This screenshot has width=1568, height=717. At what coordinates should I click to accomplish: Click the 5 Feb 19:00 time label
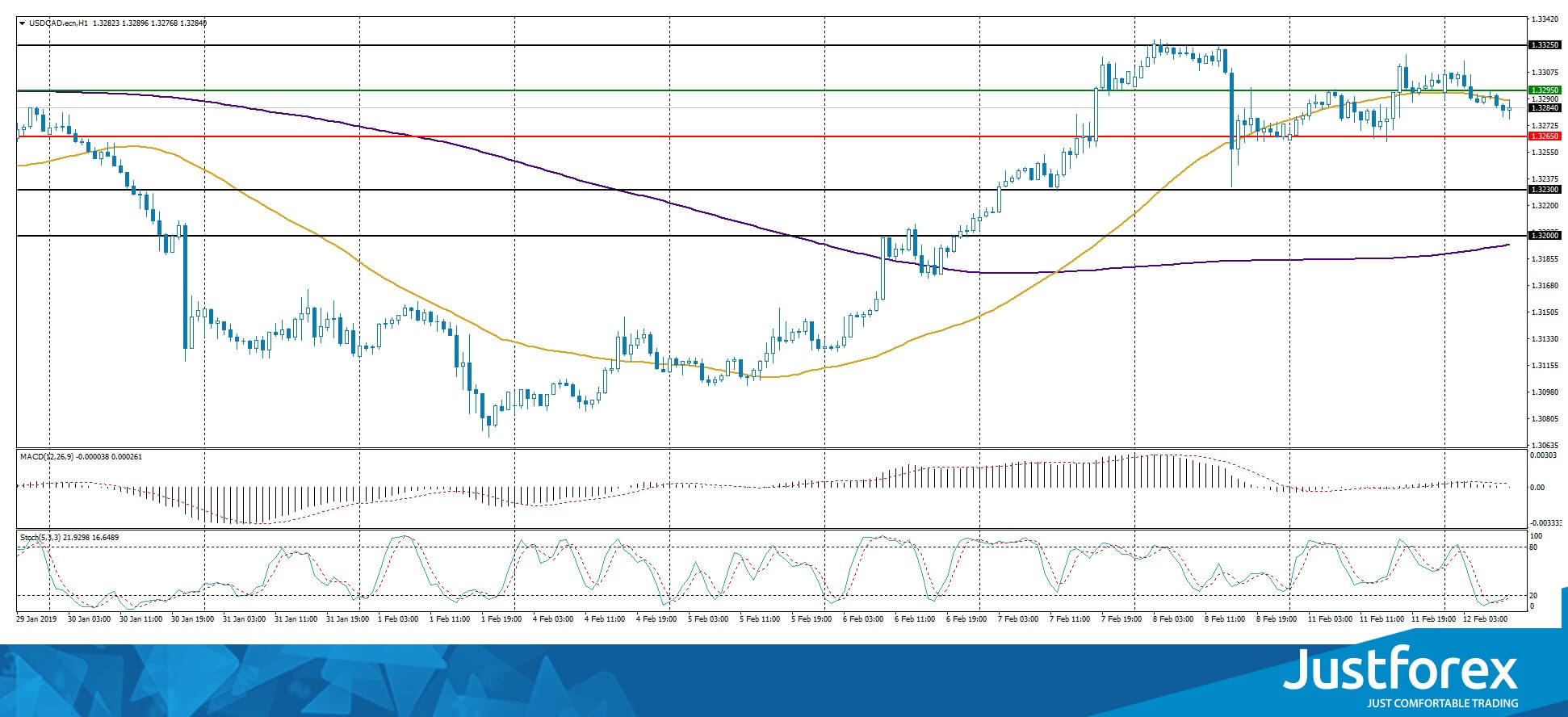811,619
